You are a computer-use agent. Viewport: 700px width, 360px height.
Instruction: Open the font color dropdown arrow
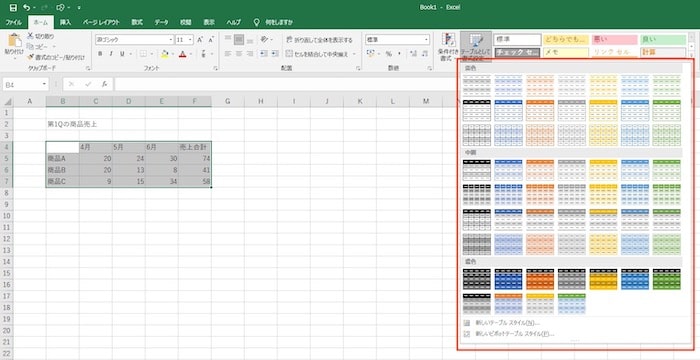pos(191,54)
